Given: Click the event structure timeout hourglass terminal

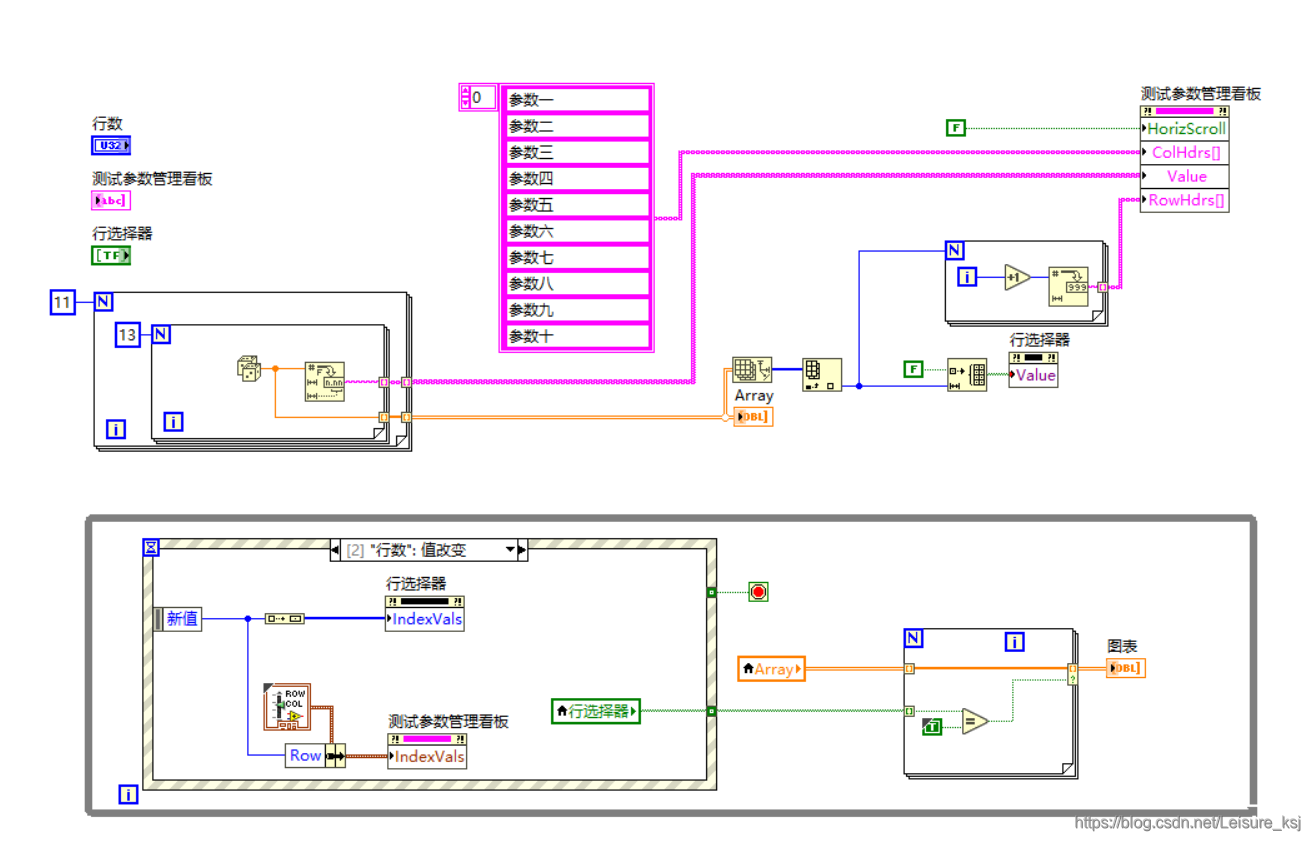Looking at the screenshot, I should pos(151,546).
